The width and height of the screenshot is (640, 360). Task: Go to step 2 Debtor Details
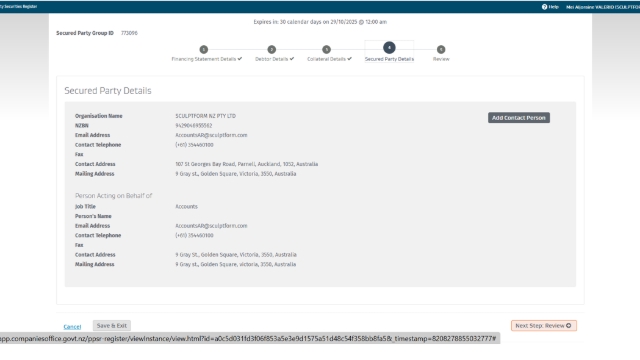pyautogui.click(x=274, y=54)
